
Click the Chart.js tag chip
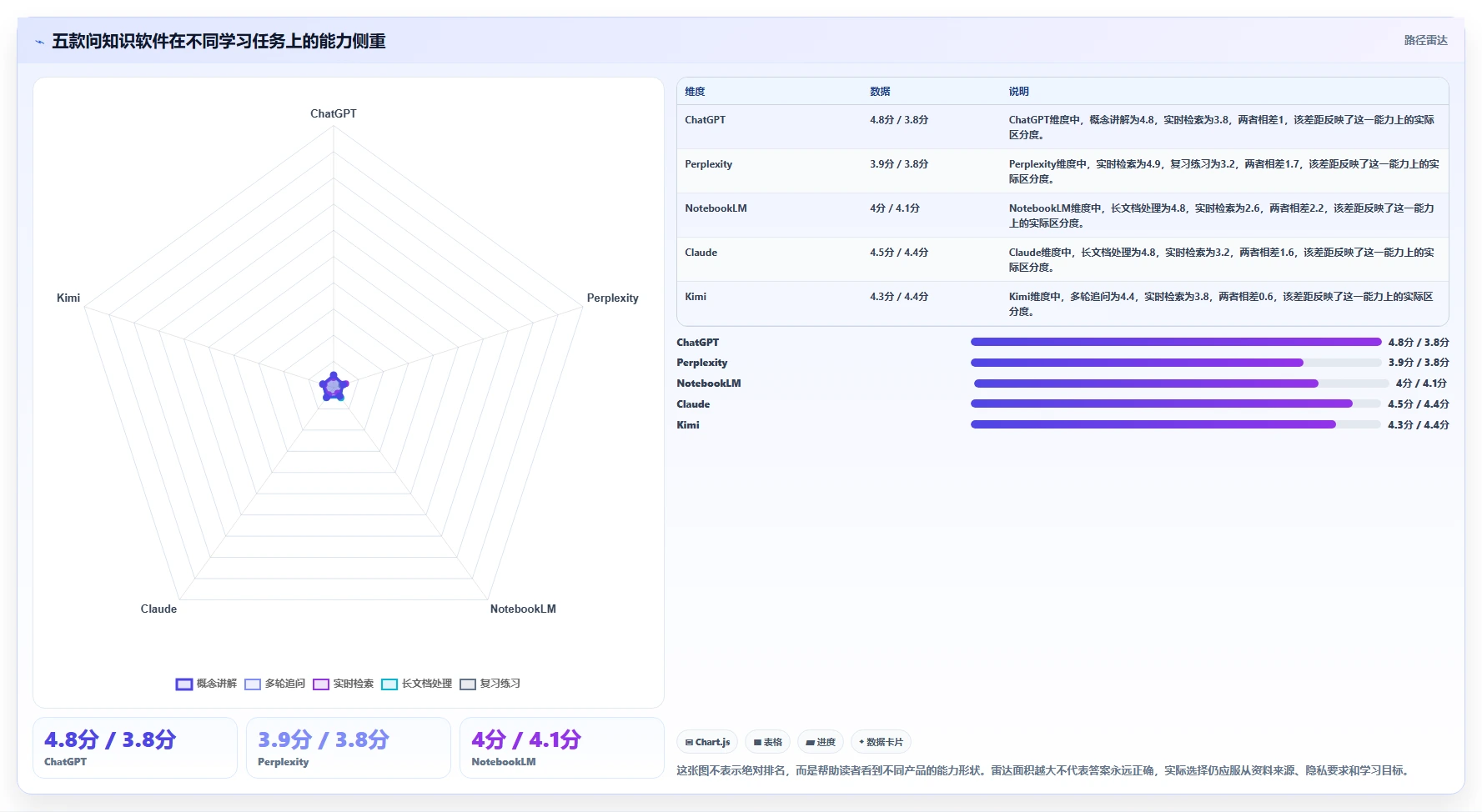[x=707, y=742]
